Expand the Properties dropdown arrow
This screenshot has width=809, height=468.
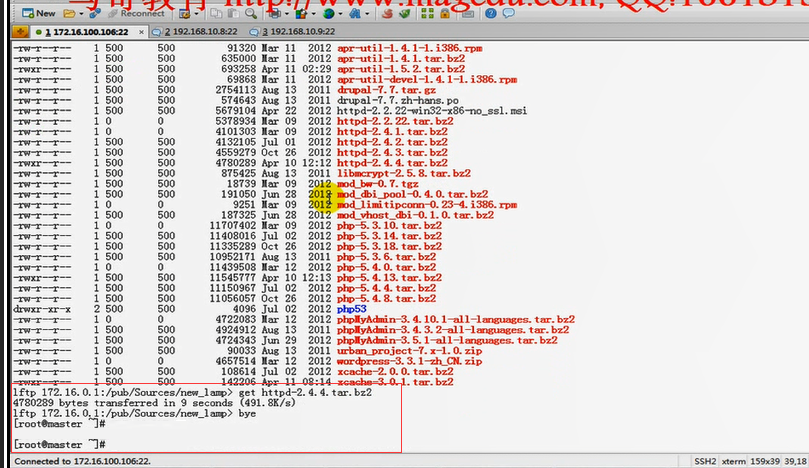(x=196, y=14)
